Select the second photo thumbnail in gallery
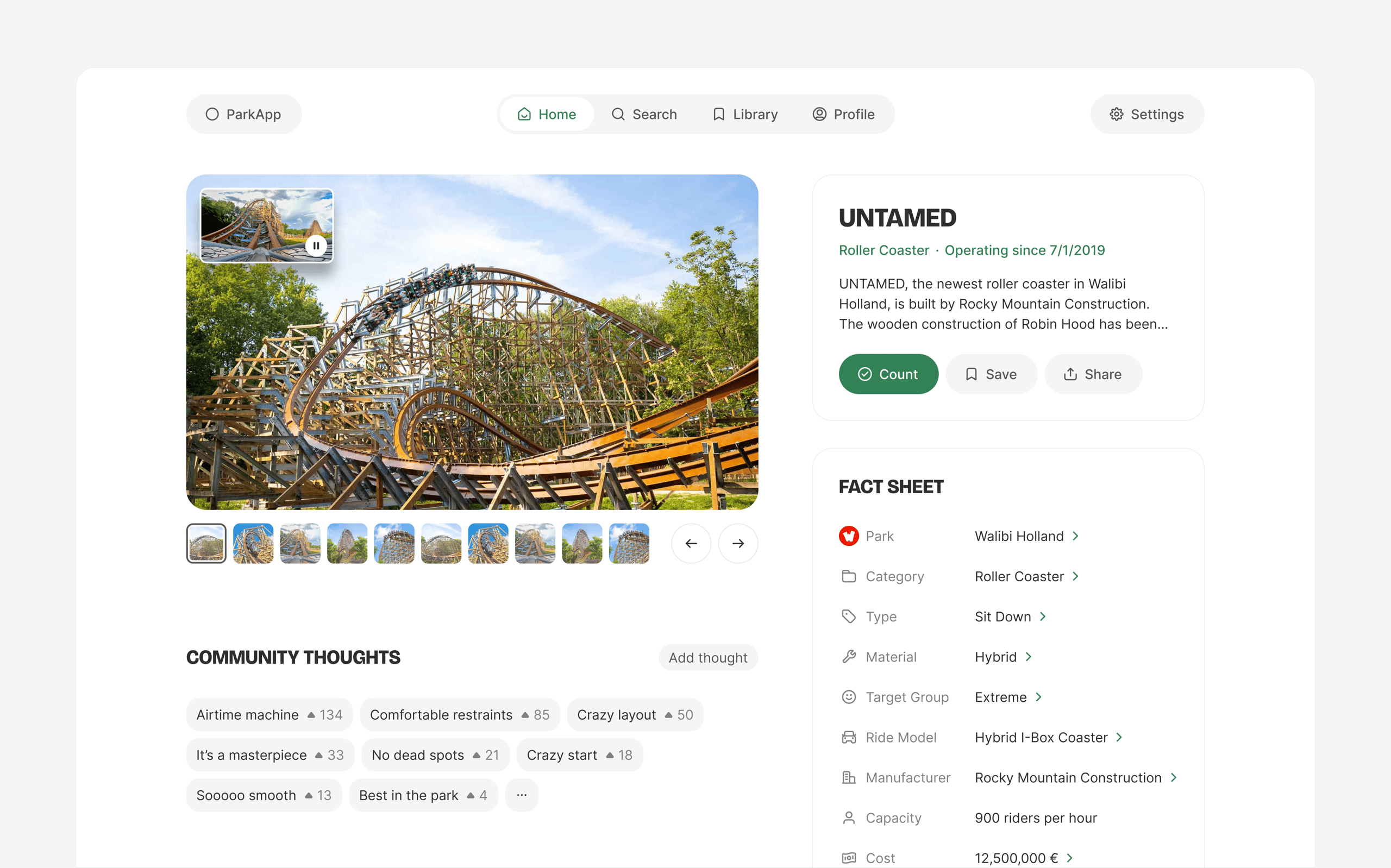The width and height of the screenshot is (1391, 868). (x=253, y=543)
